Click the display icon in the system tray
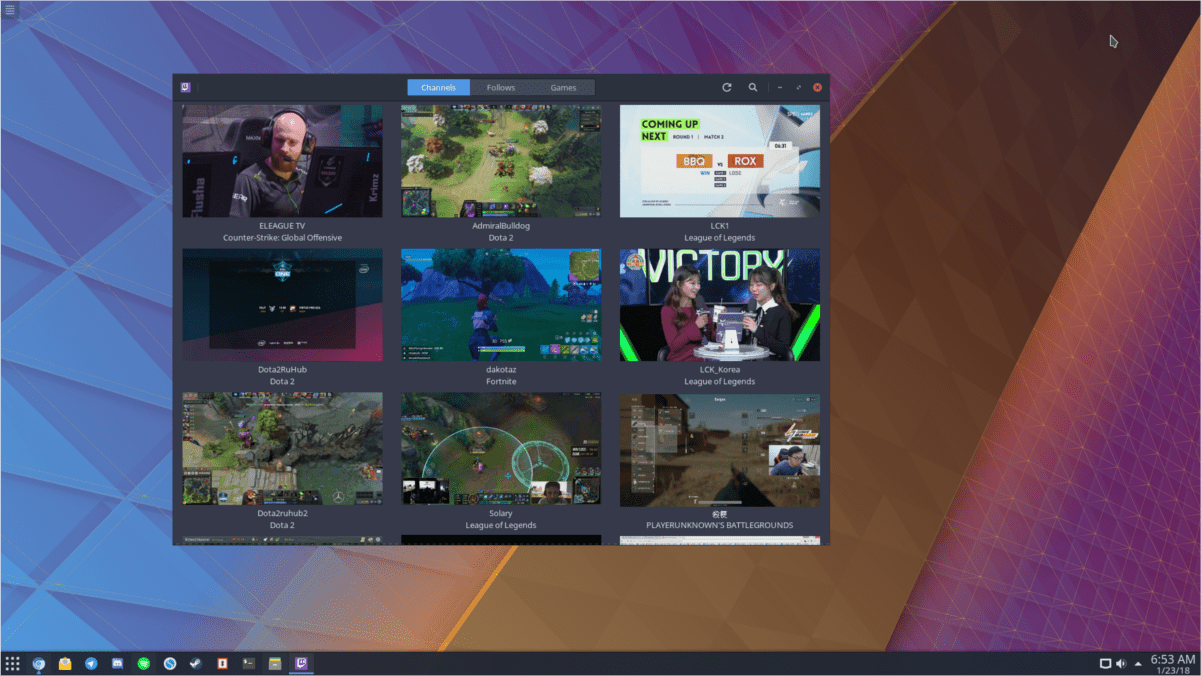 [1105, 663]
